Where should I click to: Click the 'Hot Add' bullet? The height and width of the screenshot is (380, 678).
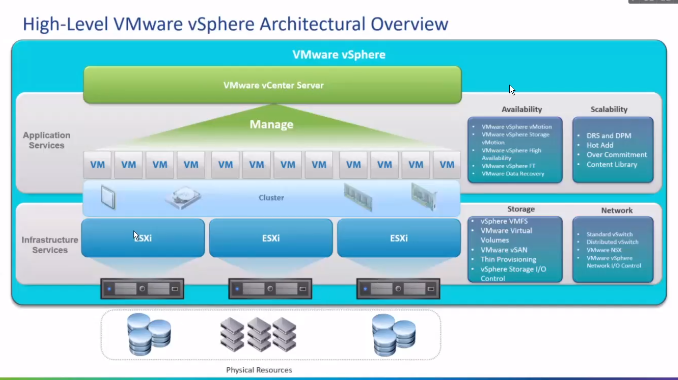(x=600, y=145)
